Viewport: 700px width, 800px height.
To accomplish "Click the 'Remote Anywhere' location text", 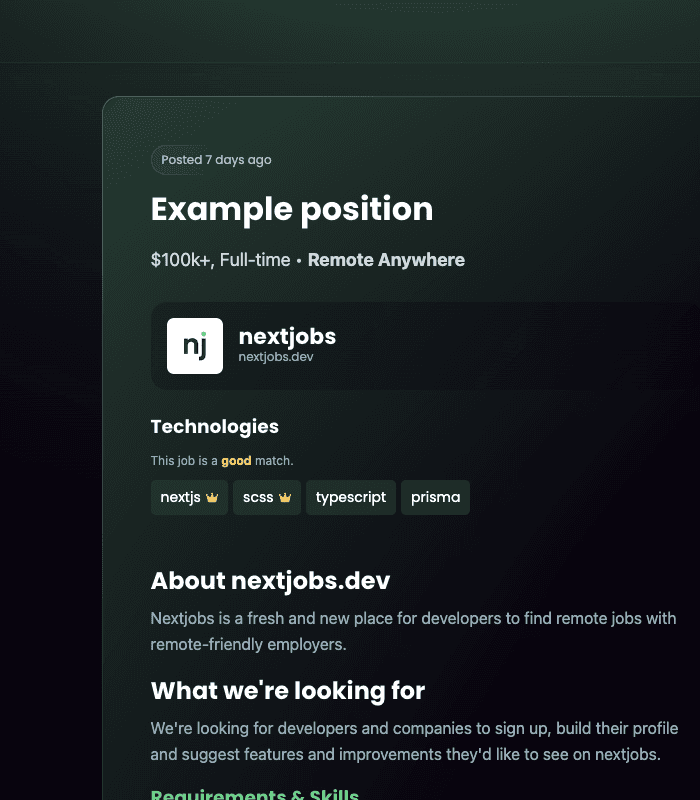I will [386, 260].
